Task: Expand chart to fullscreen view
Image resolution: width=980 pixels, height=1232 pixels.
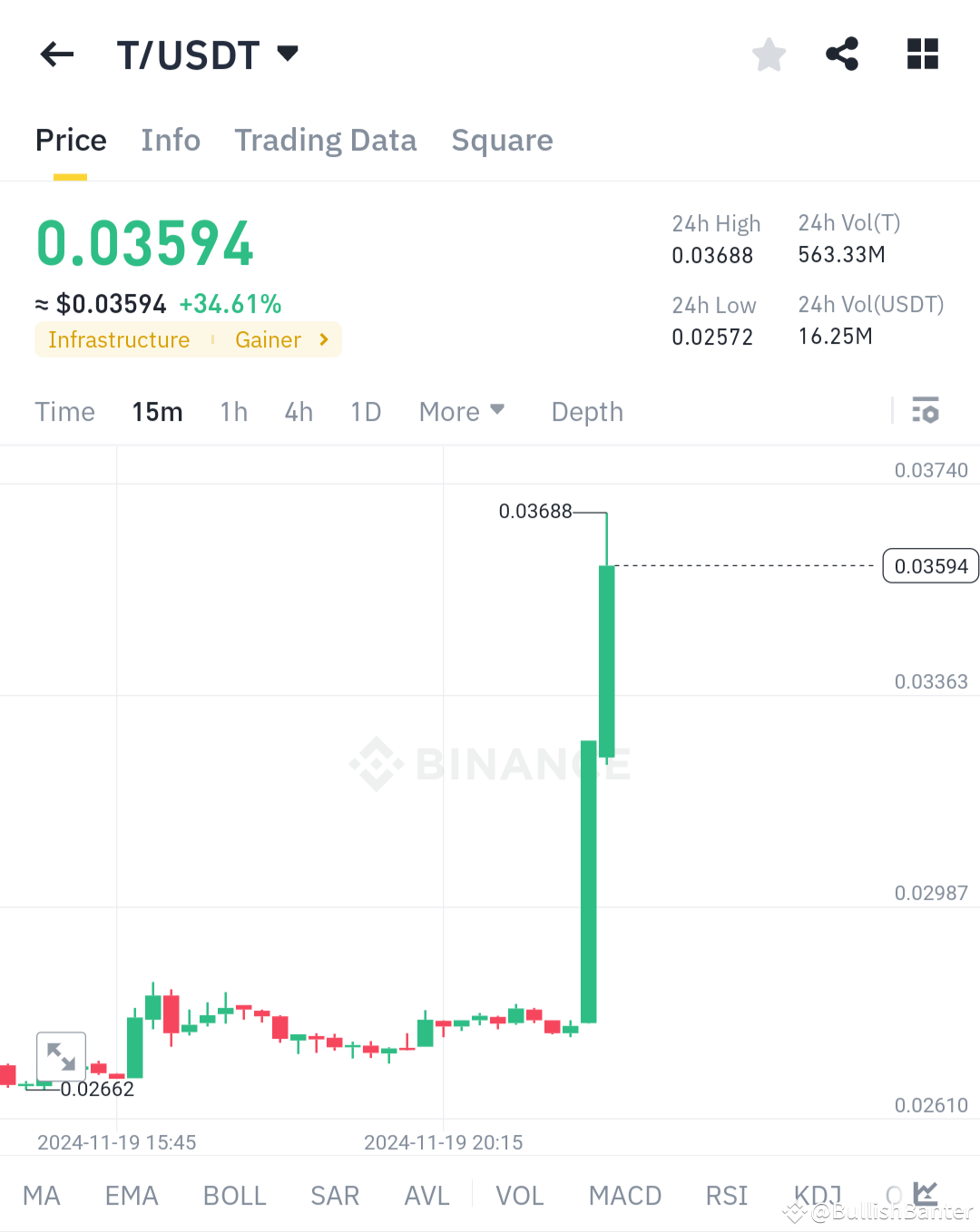Action: point(61,1055)
